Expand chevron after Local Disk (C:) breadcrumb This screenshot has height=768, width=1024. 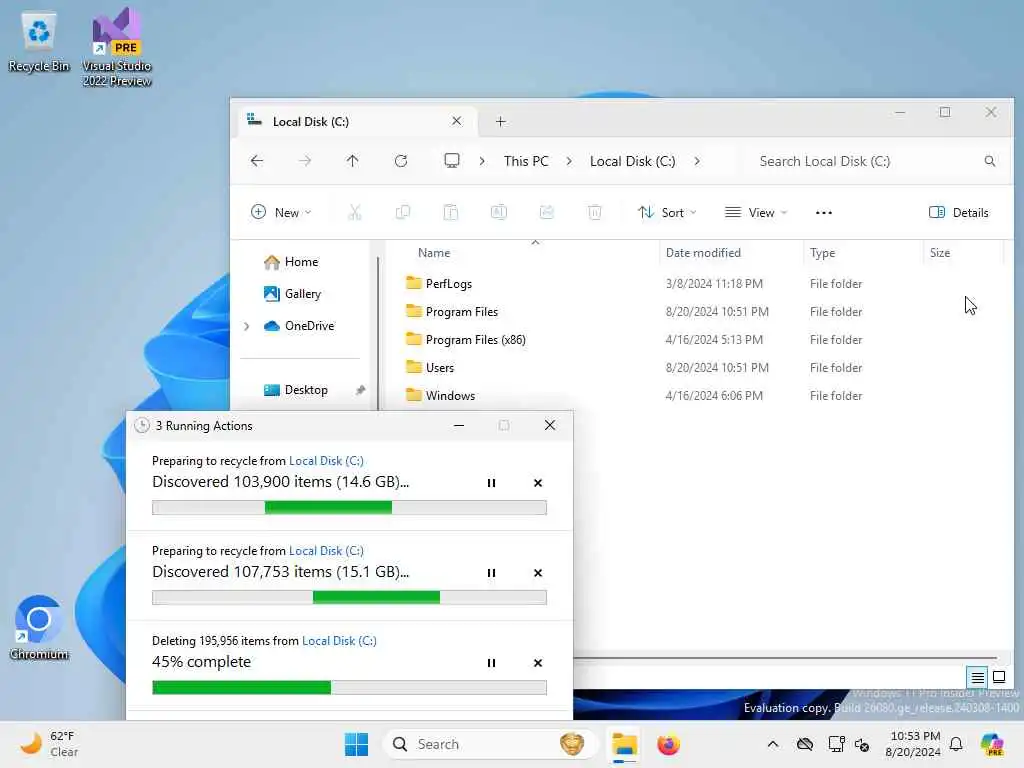(x=697, y=161)
